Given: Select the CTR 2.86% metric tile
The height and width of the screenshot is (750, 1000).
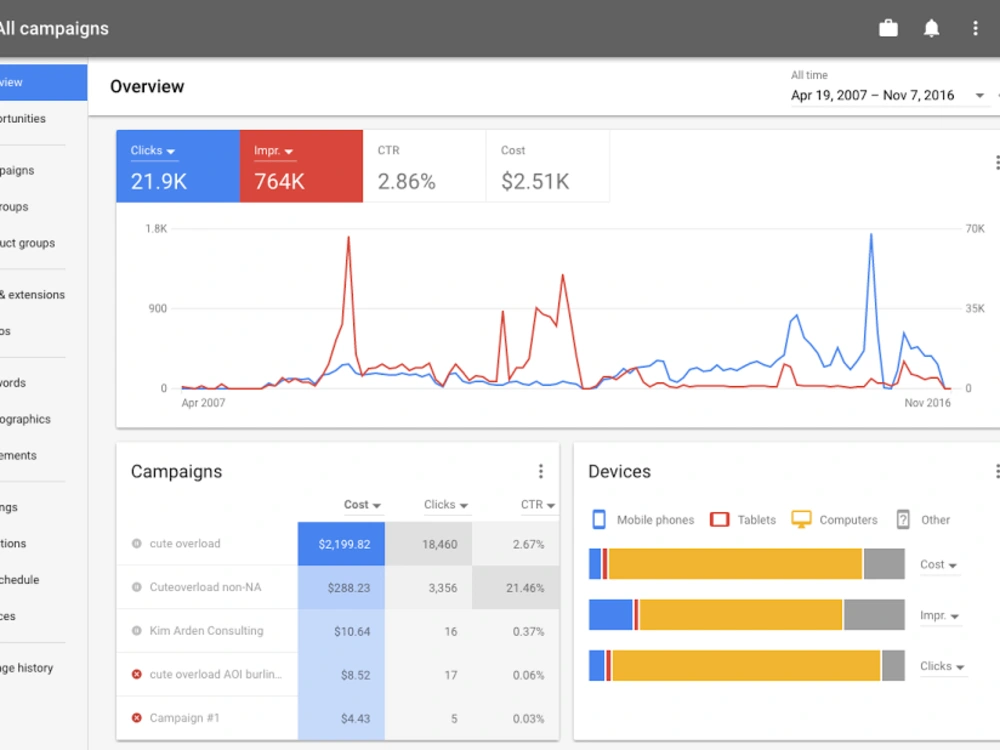Looking at the screenshot, I should click(424, 166).
